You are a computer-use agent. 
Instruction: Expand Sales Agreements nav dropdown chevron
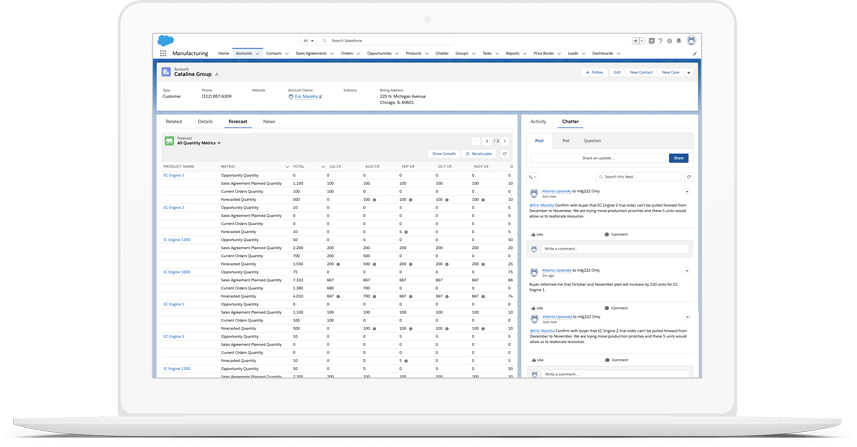click(332, 54)
